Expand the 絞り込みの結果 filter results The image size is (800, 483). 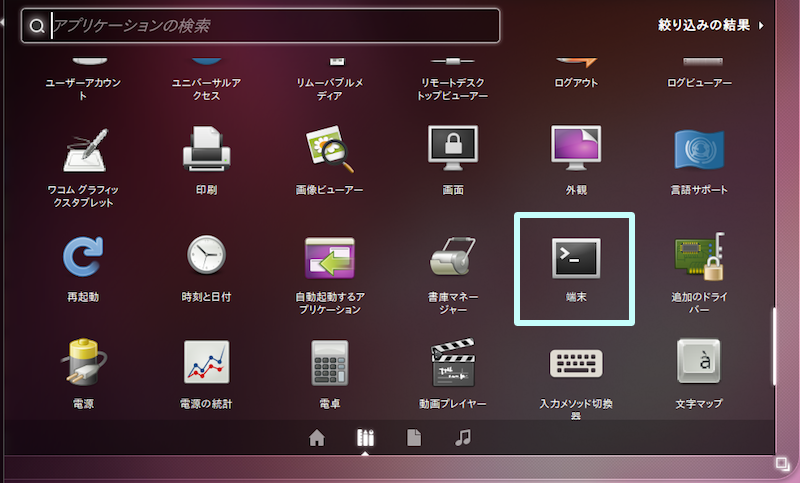click(x=711, y=25)
